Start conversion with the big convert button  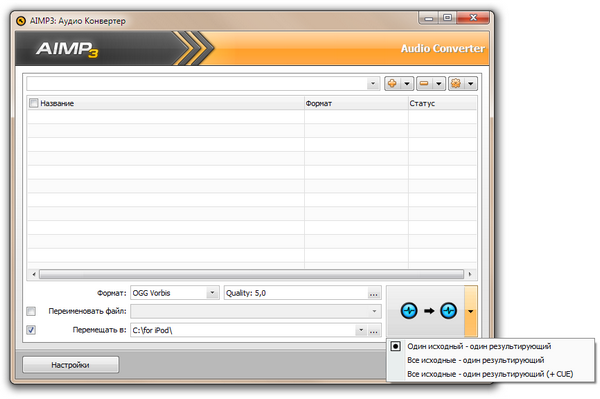tap(426, 311)
